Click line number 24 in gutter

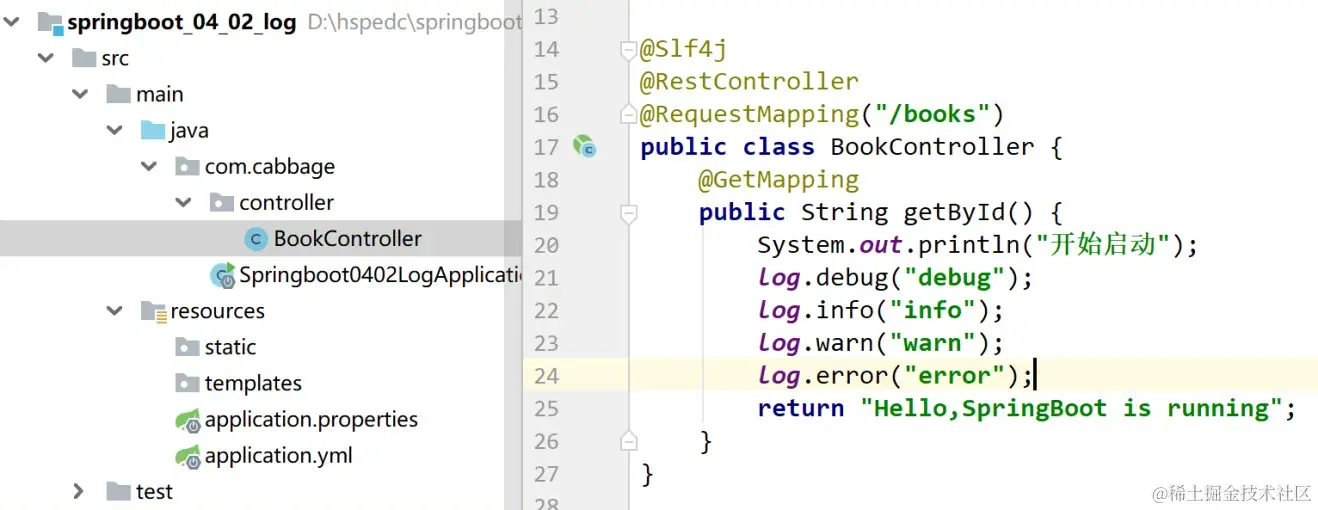coord(547,375)
